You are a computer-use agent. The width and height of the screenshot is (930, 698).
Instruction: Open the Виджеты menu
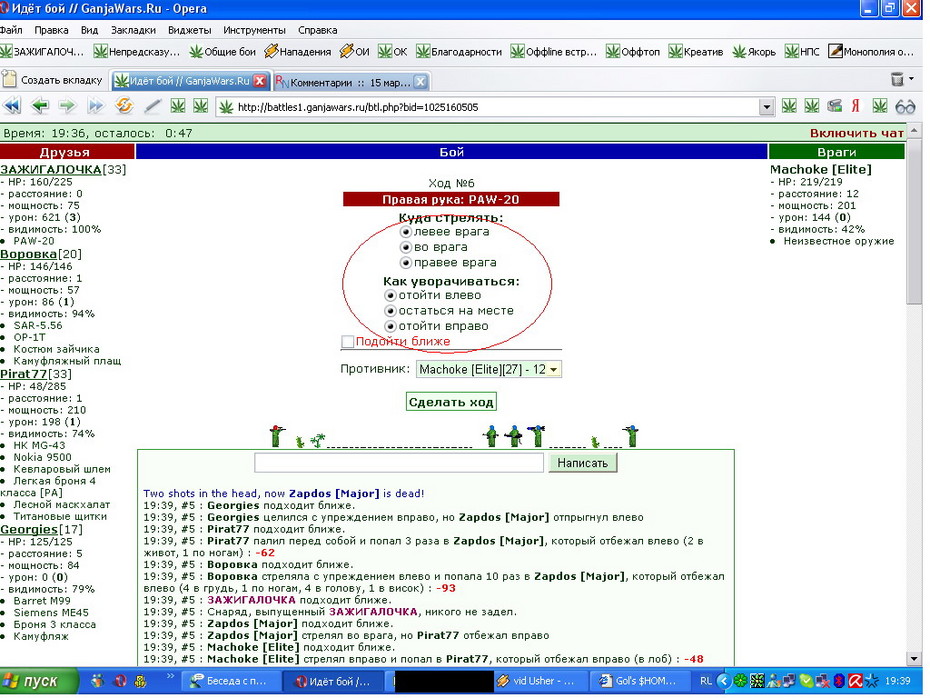(x=189, y=30)
